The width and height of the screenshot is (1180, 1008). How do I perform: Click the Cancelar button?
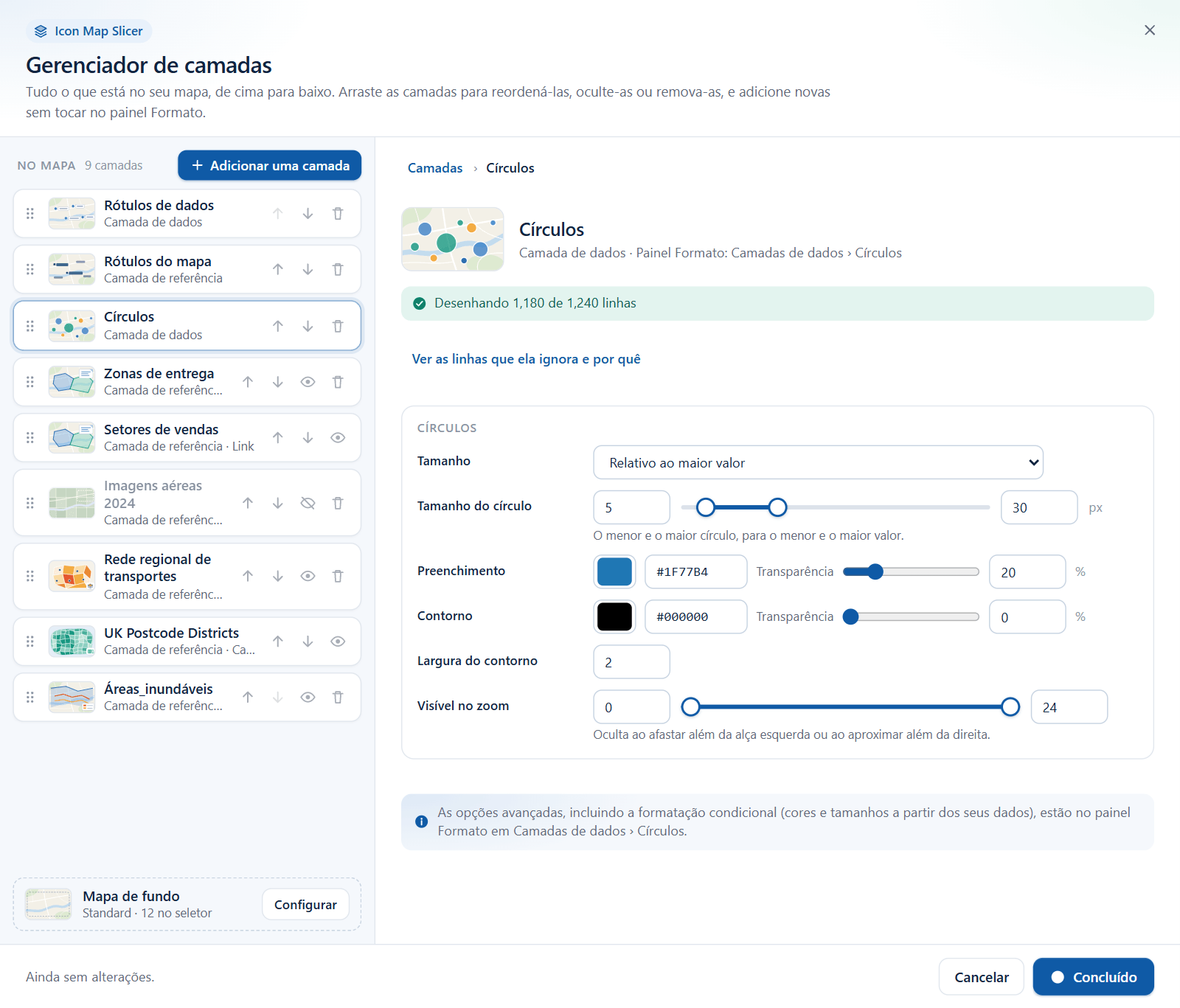pos(981,977)
